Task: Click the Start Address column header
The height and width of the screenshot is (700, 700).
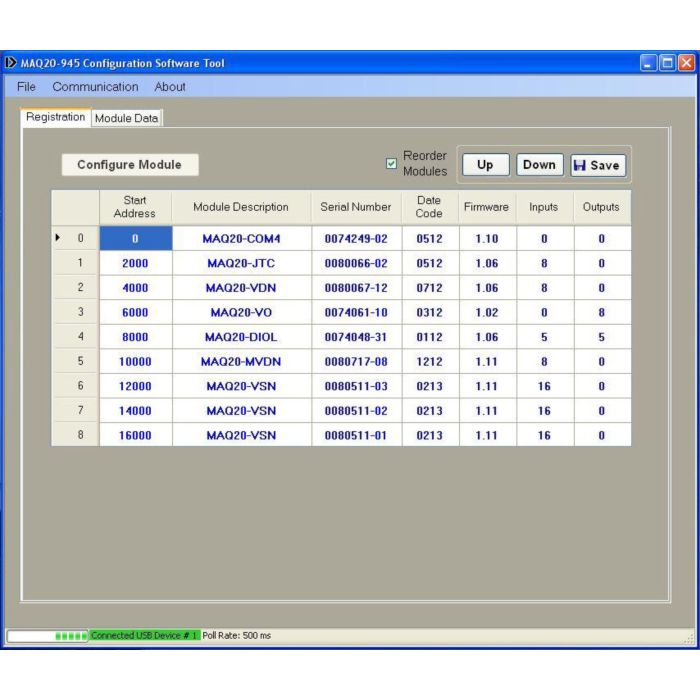Action: coord(135,207)
